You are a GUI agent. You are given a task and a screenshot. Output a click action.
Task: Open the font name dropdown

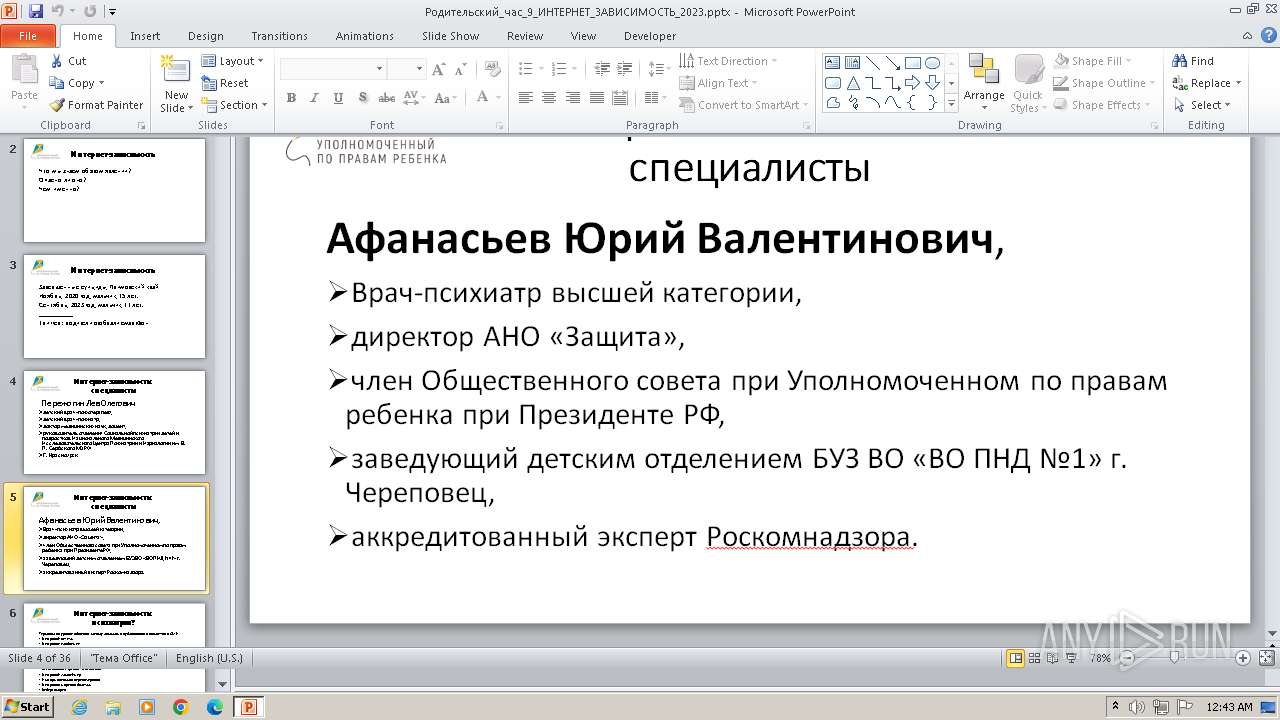pos(379,69)
